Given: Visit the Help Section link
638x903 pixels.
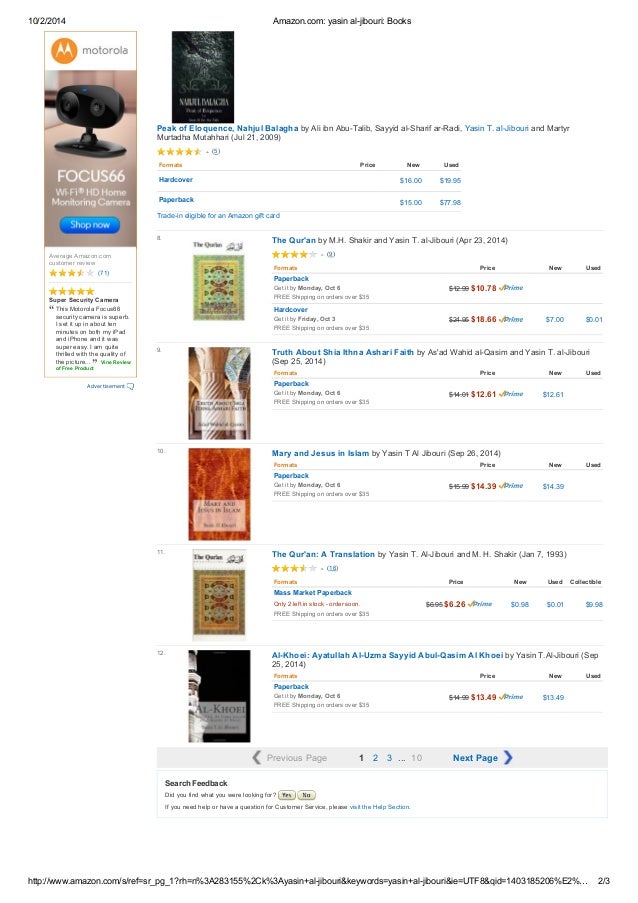Looking at the screenshot, I should (380, 807).
